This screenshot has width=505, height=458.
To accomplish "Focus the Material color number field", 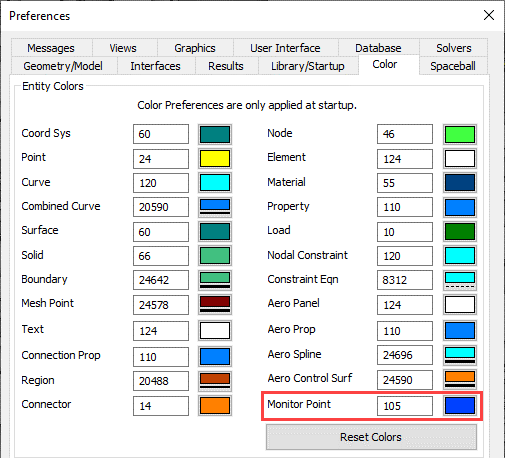I will point(405,183).
